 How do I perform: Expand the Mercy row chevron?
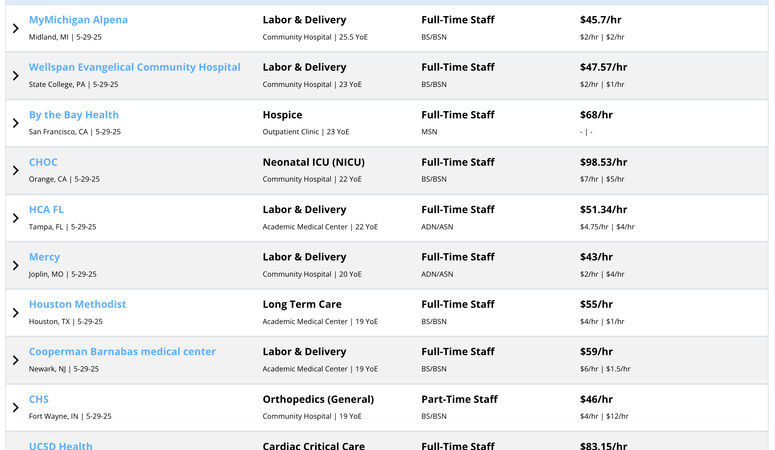click(x=16, y=265)
